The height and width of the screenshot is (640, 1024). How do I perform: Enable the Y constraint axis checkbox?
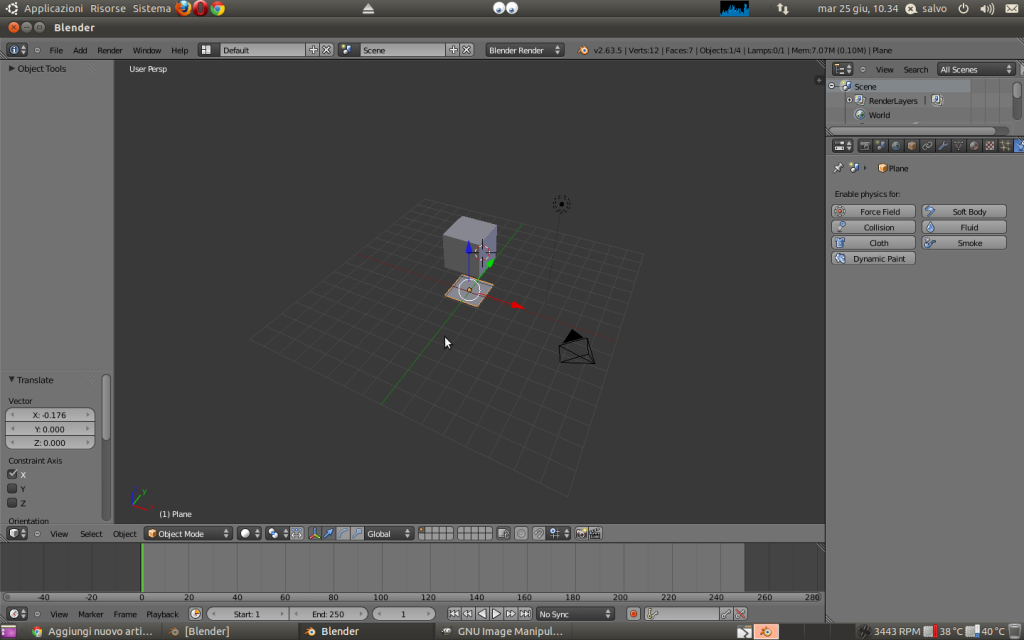13,489
